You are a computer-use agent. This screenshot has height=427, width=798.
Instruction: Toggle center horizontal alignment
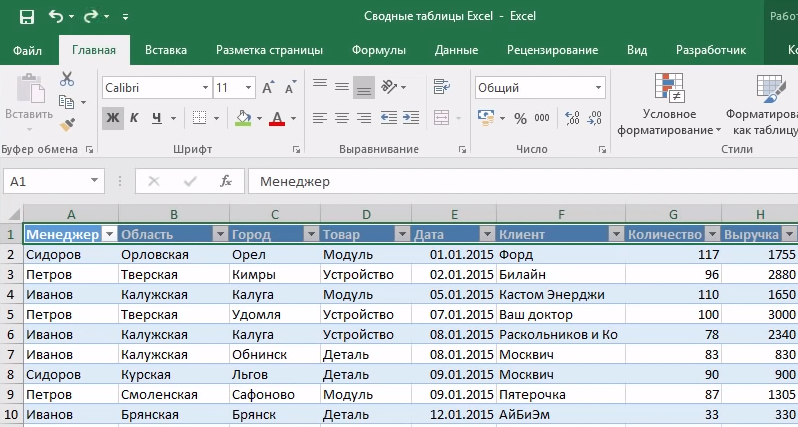[342, 118]
